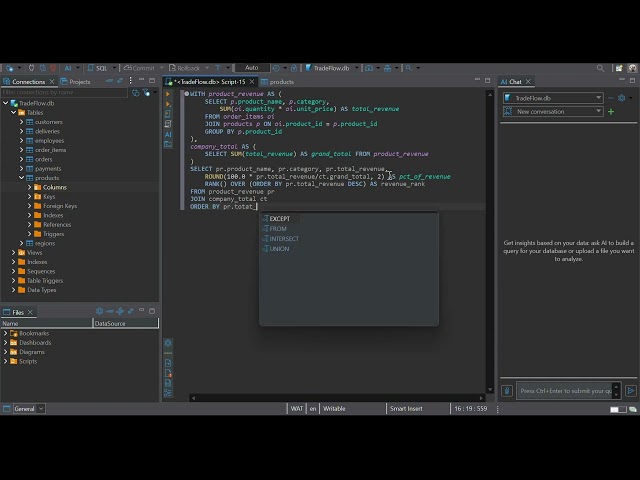Screen dimensions: 640x480
Task: Expand the customers table node
Action: (x=21, y=122)
